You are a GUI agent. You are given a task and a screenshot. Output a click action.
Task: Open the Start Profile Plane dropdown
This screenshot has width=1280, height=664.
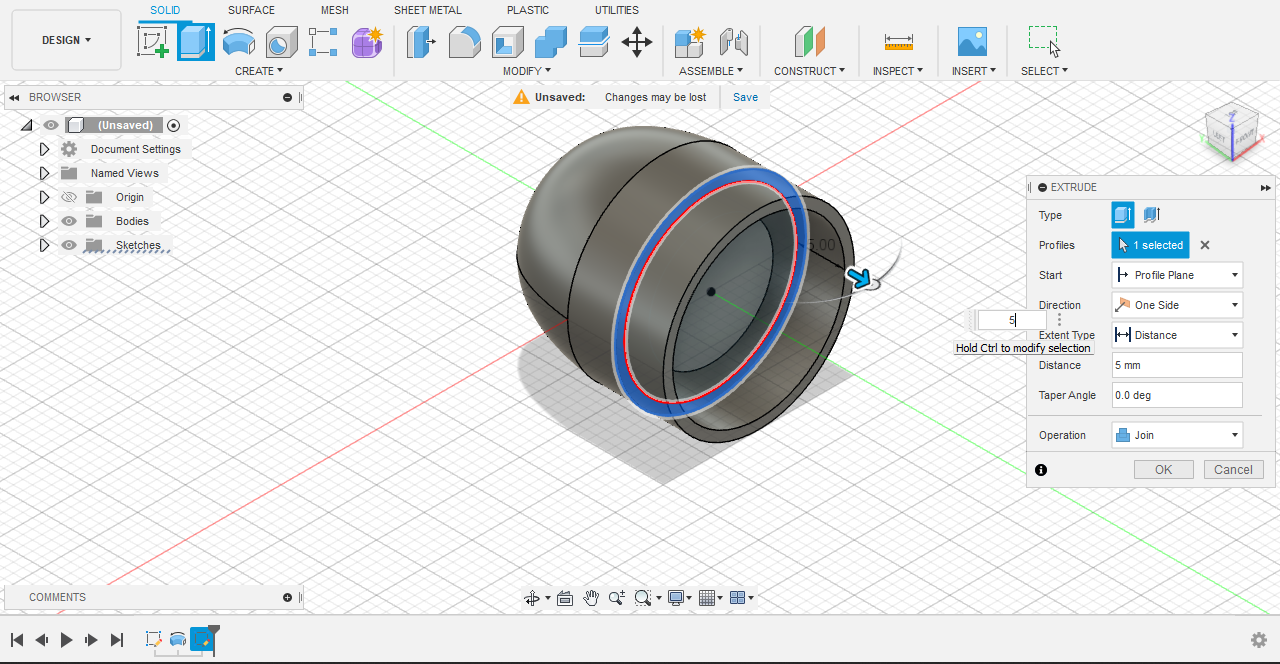click(1177, 275)
